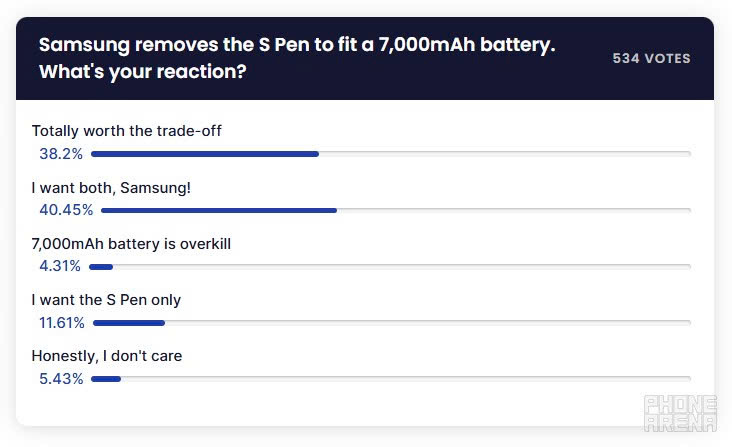This screenshot has width=732, height=447.
Task: Choose "I want the S Pen only" answer
Action: (x=106, y=300)
